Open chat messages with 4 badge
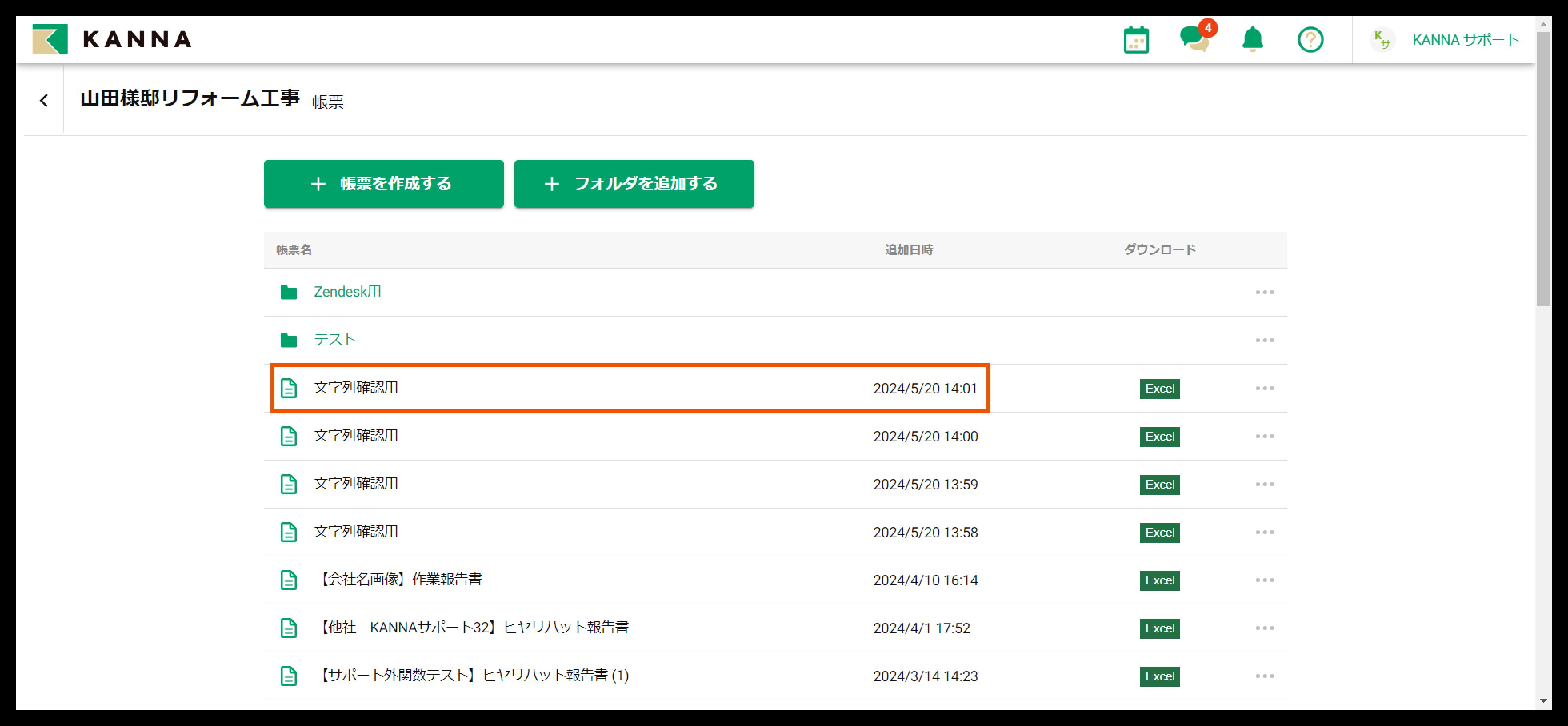This screenshot has width=1568, height=726. coord(1194,40)
